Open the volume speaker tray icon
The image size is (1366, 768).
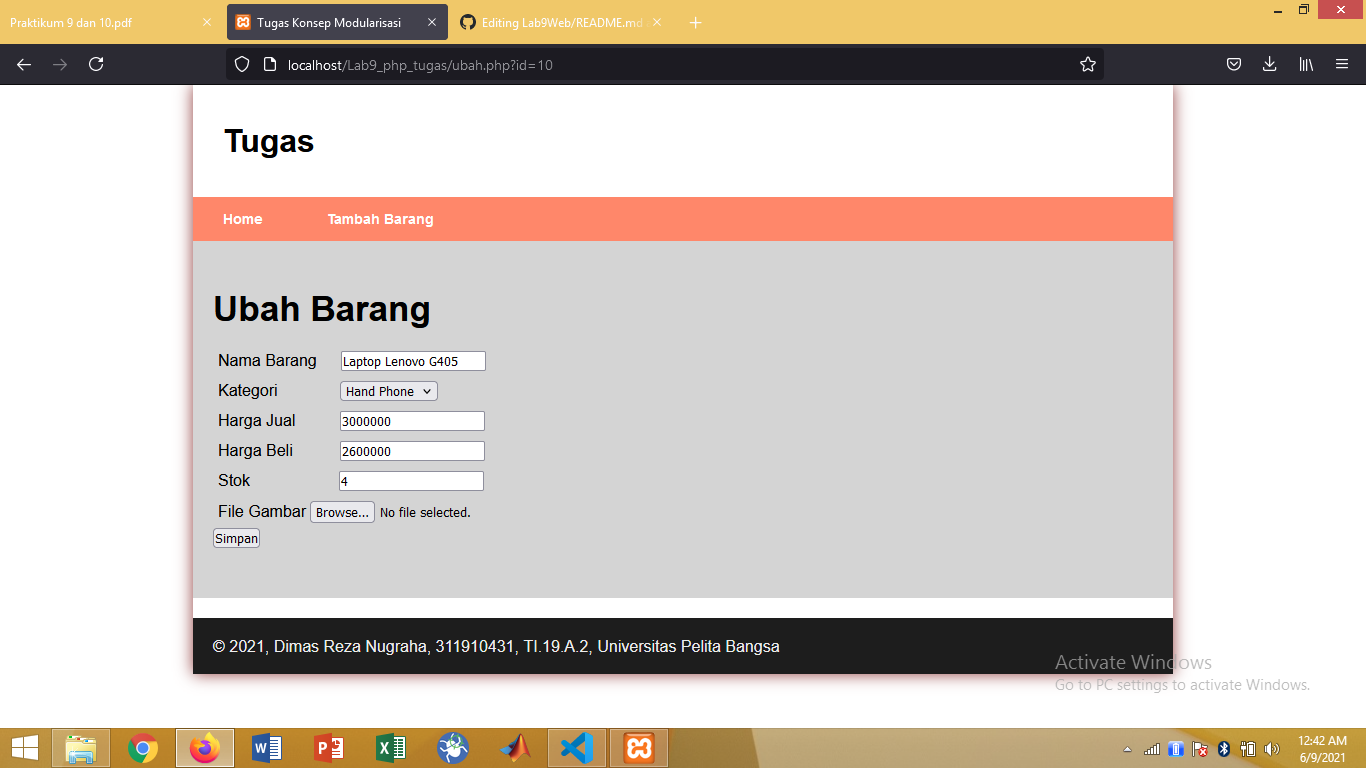pos(1272,749)
